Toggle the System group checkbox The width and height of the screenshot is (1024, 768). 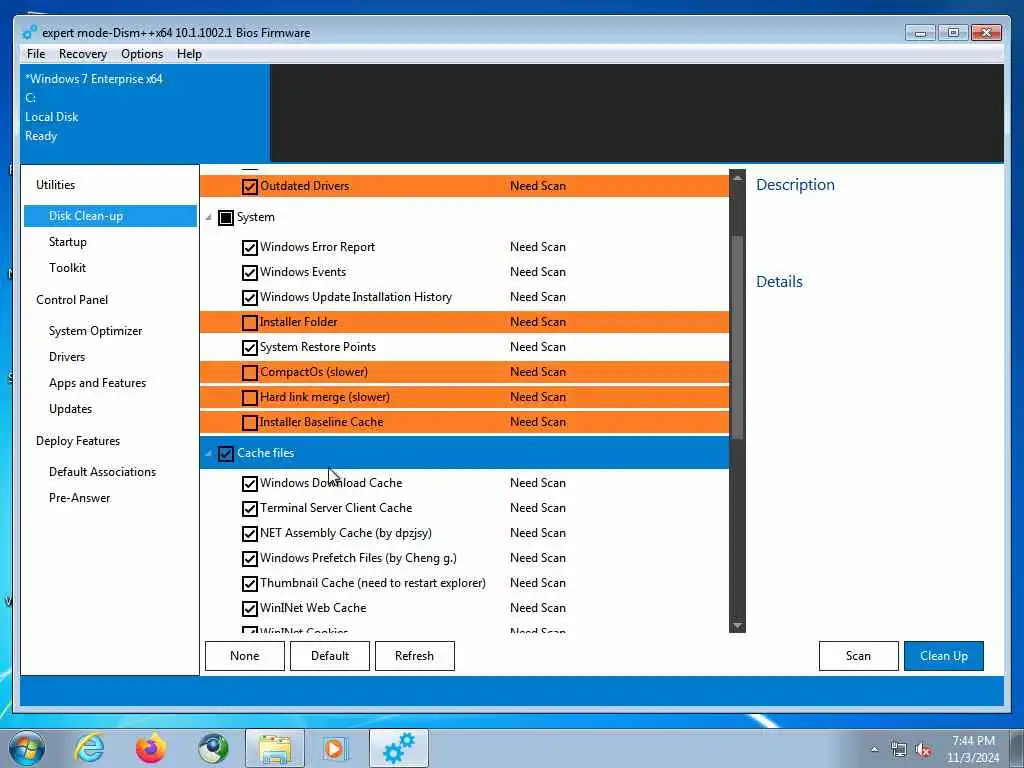click(x=226, y=217)
